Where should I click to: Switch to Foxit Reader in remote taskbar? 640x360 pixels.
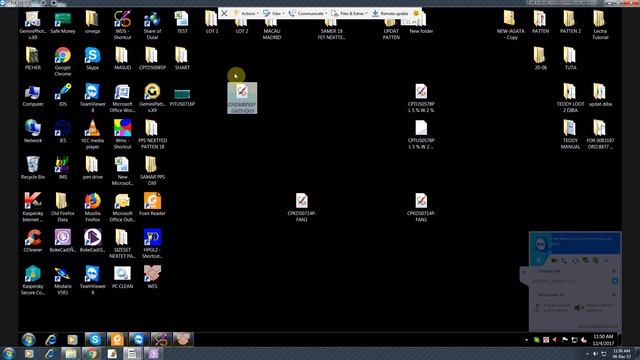tap(117, 340)
